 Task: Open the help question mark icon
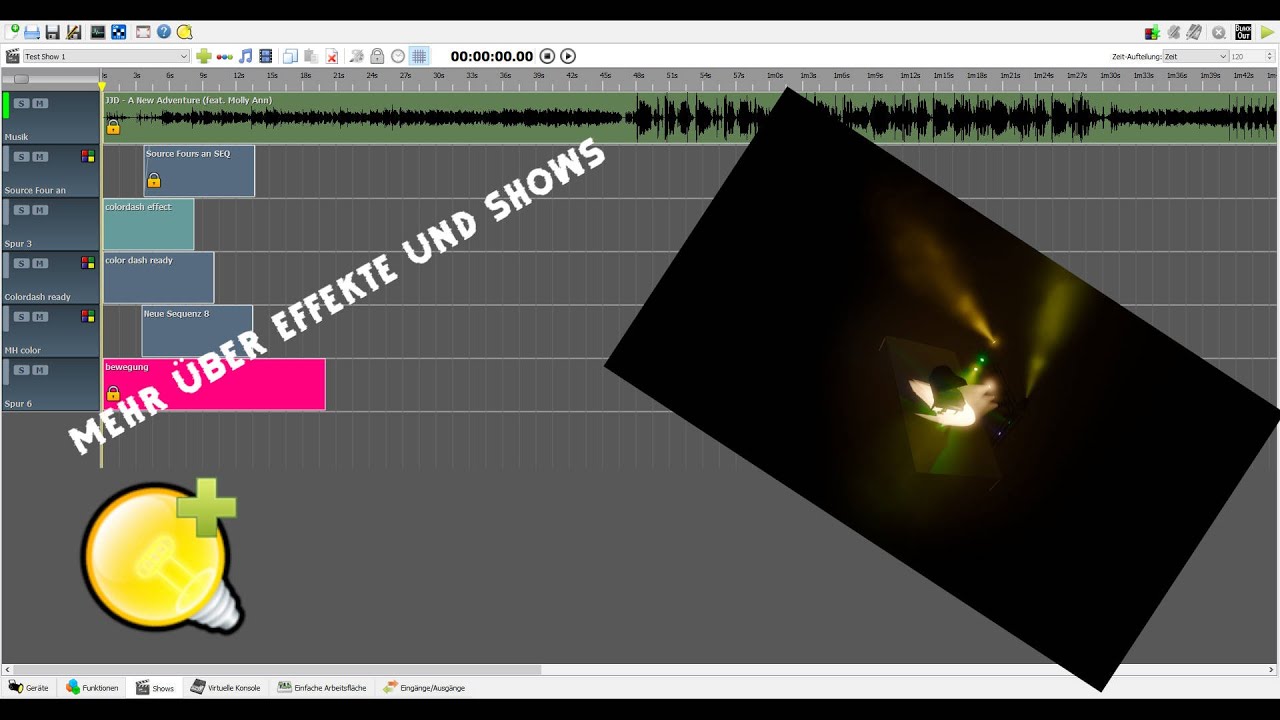(x=164, y=32)
